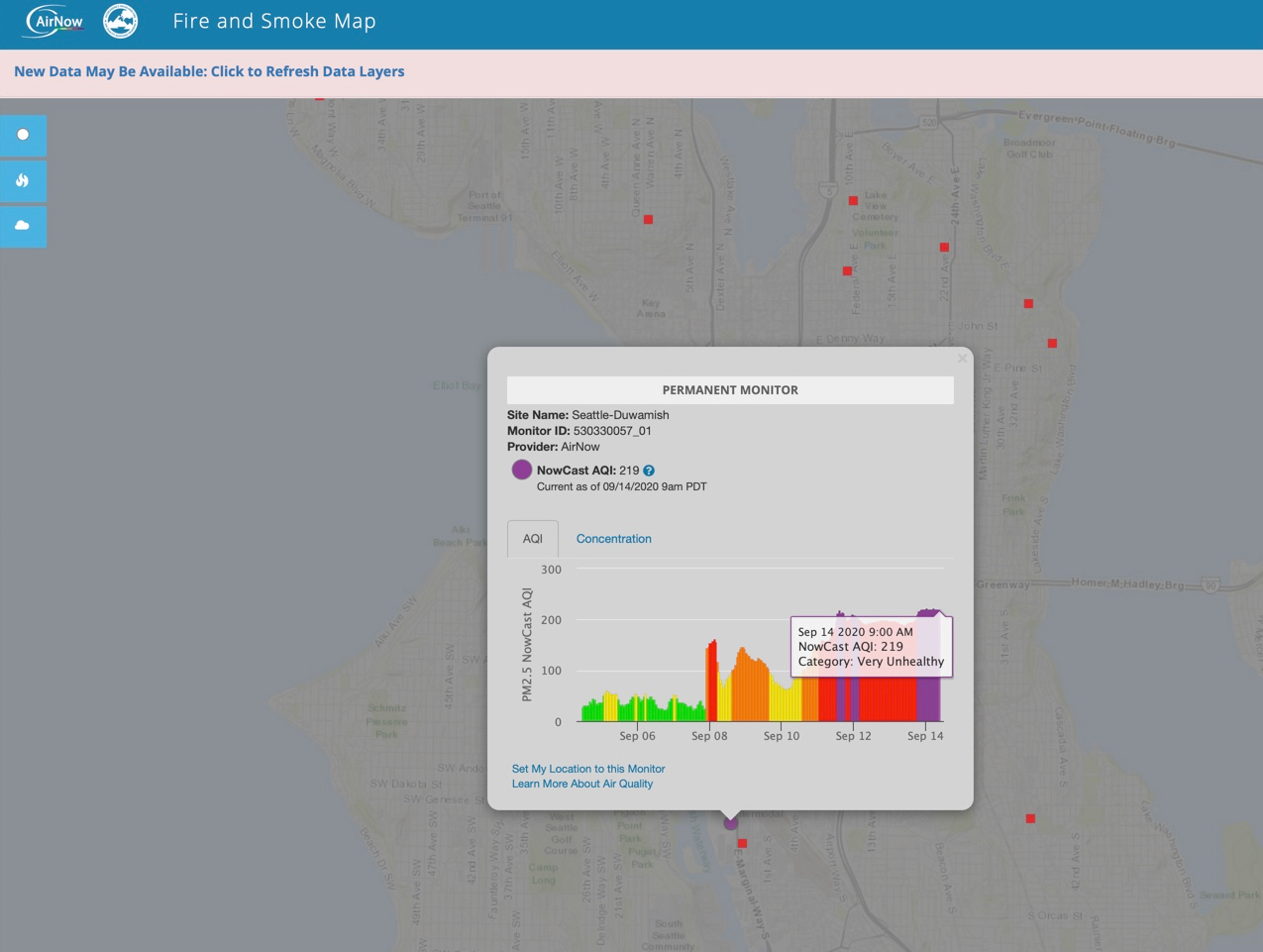Click the NowCast AQI help question icon
This screenshot has height=952, width=1263.
coord(649,471)
